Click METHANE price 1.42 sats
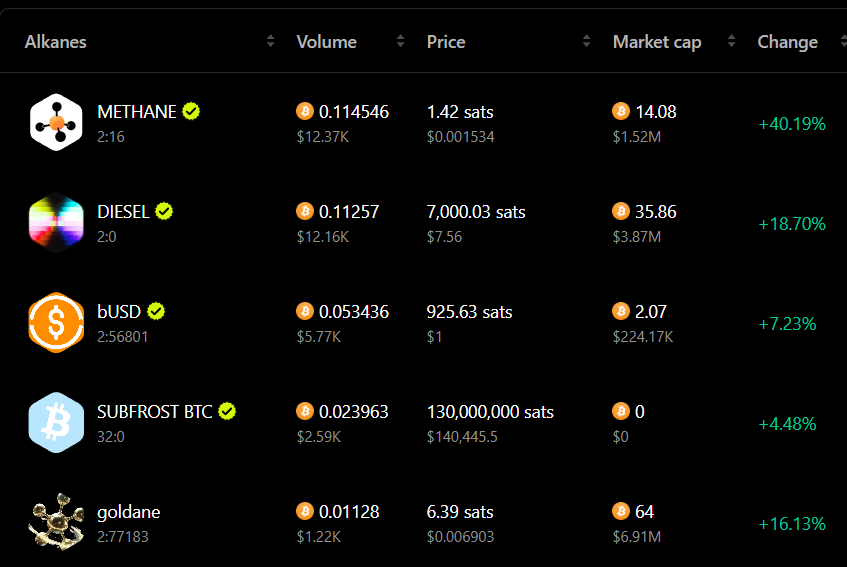 click(x=460, y=112)
